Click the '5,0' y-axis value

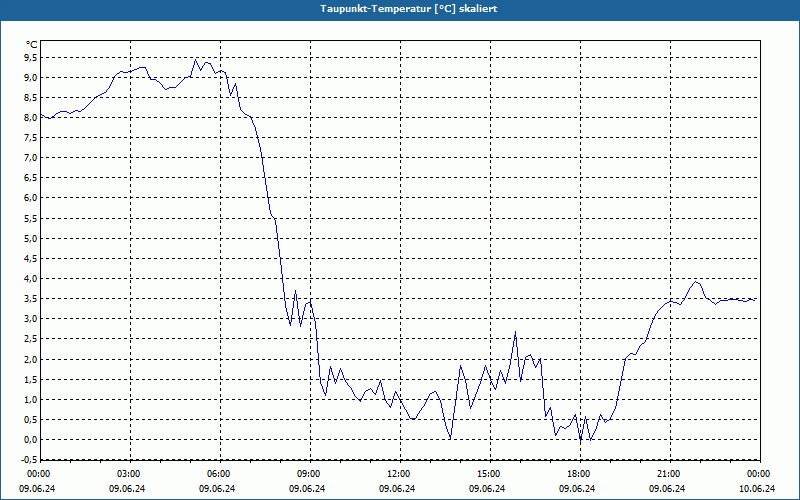pos(31,238)
